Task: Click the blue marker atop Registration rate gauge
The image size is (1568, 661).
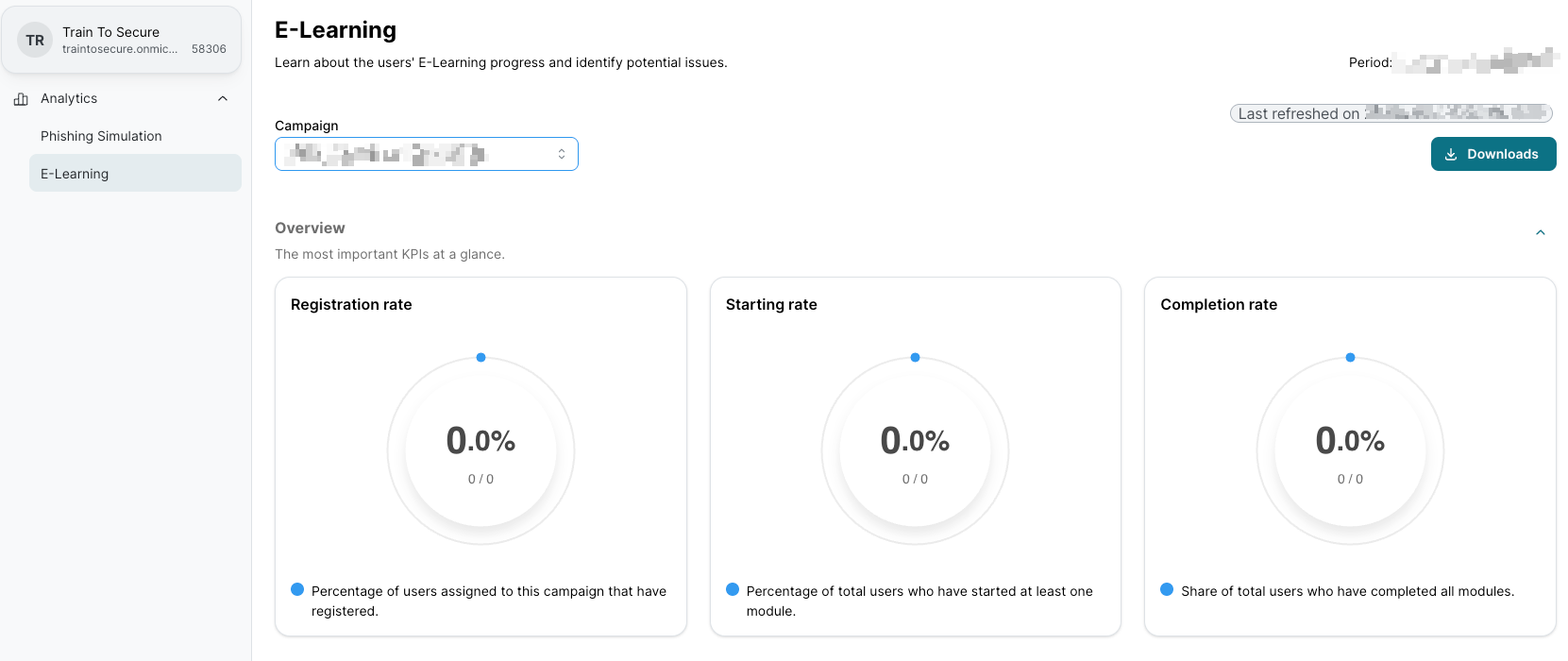Action: (x=481, y=358)
